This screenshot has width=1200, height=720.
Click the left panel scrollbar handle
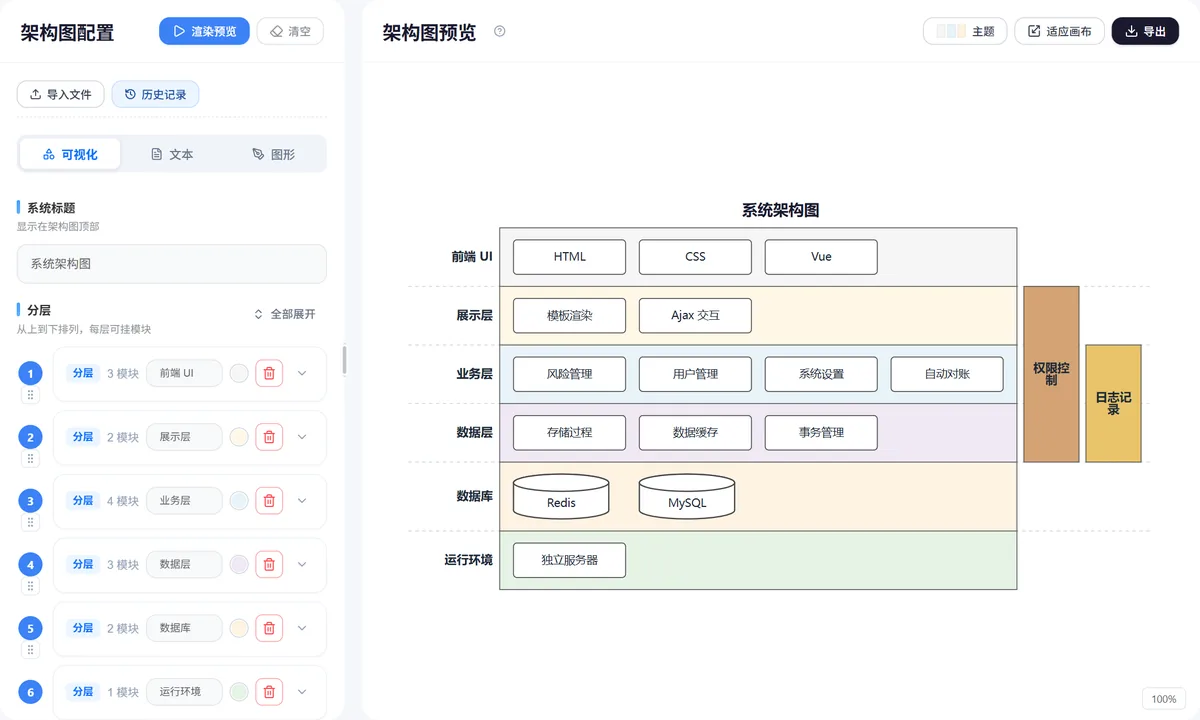pos(345,360)
